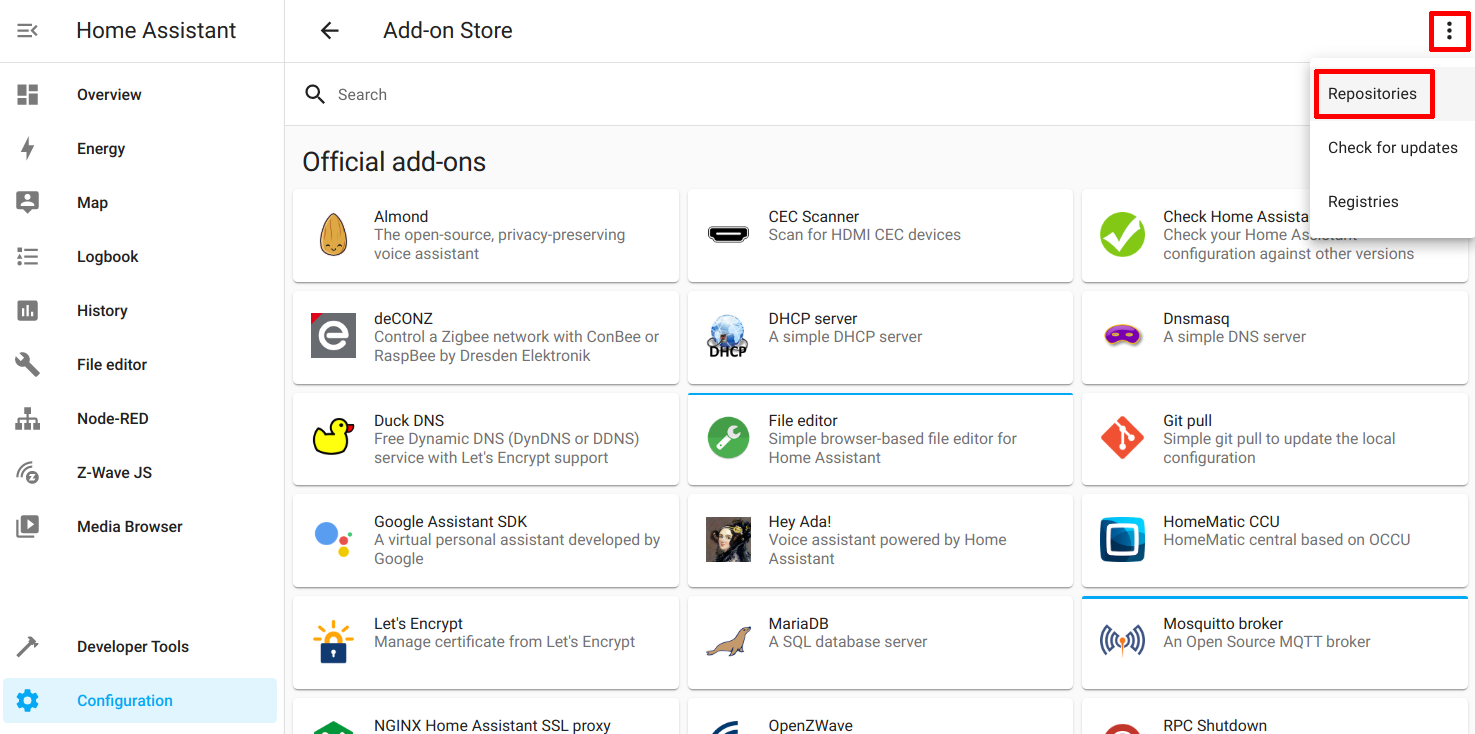Click the green checkmark add-on icon
The height and width of the screenshot is (734, 1475).
point(1122,235)
